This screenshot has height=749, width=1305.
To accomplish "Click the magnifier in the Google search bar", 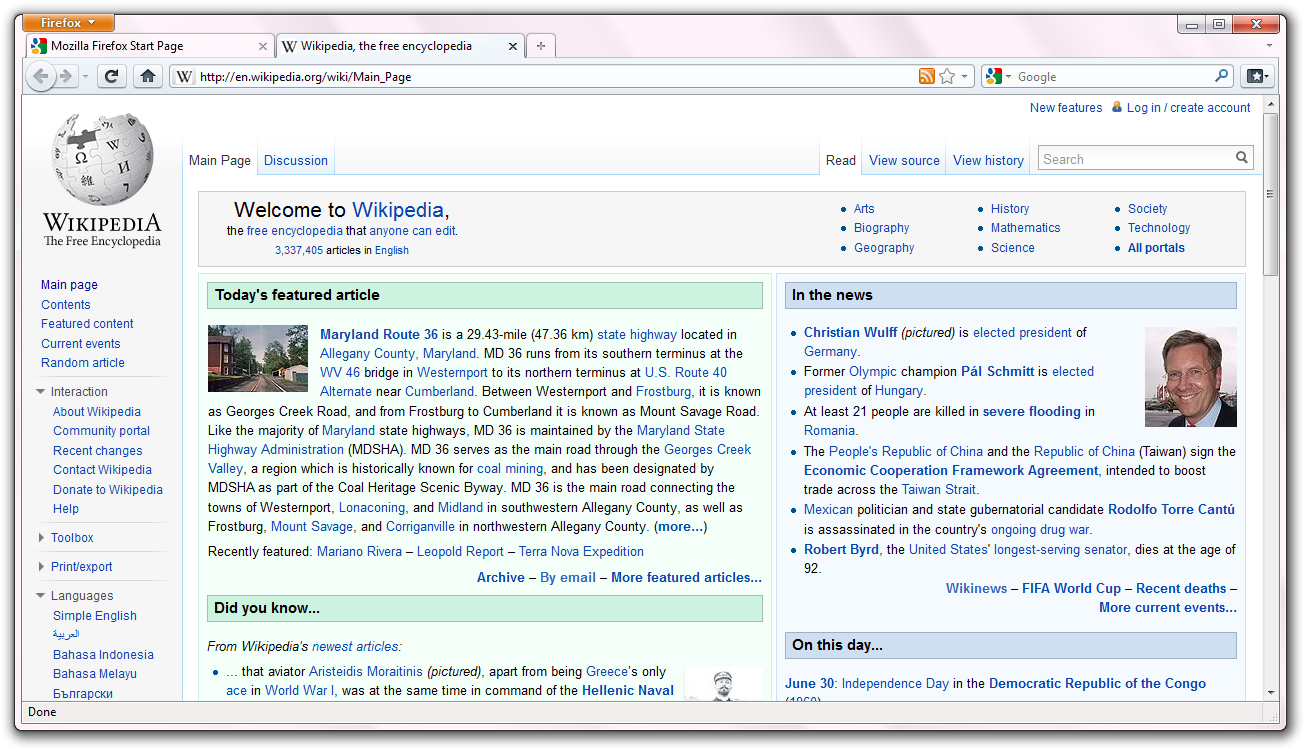I will click(1221, 76).
